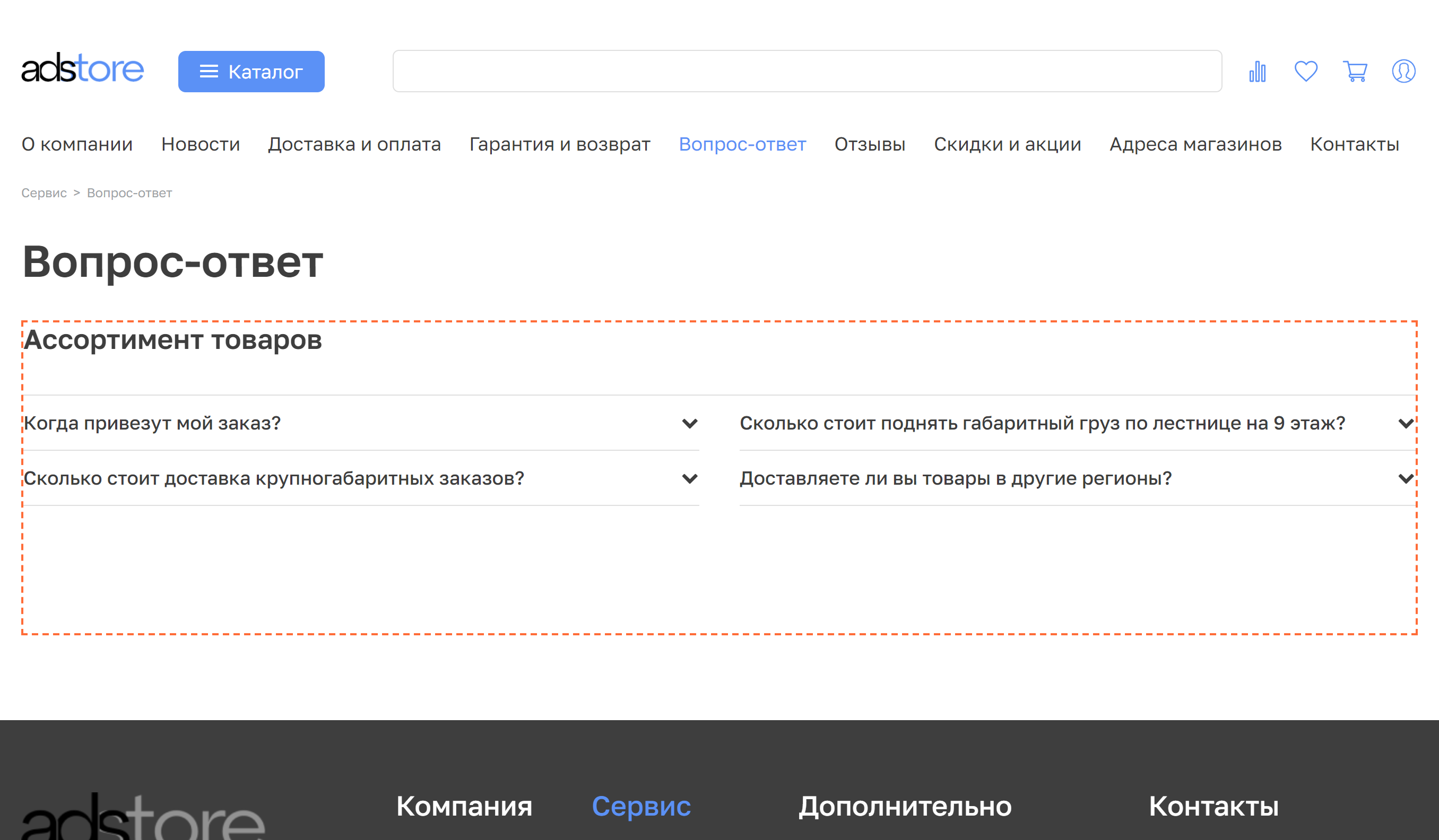The image size is (1439, 840).
Task: Click the Сервис breadcrumb link
Action: pos(44,193)
